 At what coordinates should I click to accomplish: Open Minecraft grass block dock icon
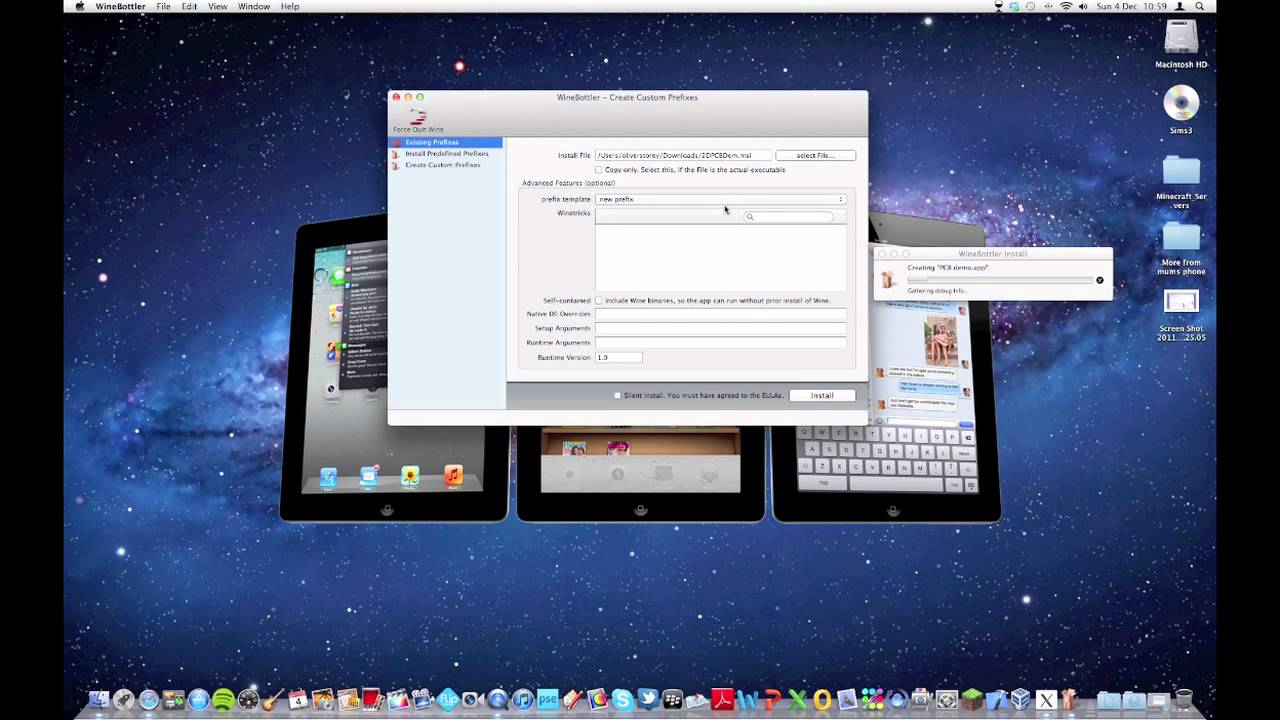coord(972,700)
